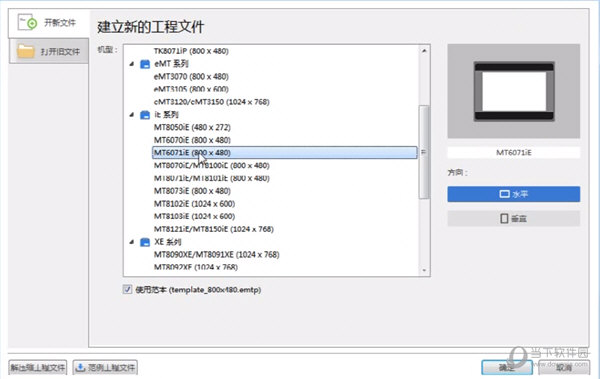This screenshot has height=379, width=600.
Task: Confirm with the 确定 button
Action: point(507,368)
